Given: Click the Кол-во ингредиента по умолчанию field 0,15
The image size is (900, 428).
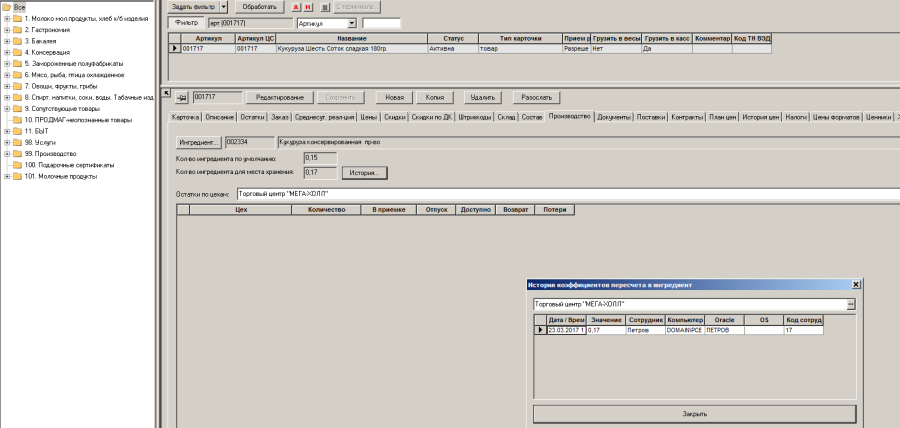Looking at the screenshot, I should (x=320, y=158).
